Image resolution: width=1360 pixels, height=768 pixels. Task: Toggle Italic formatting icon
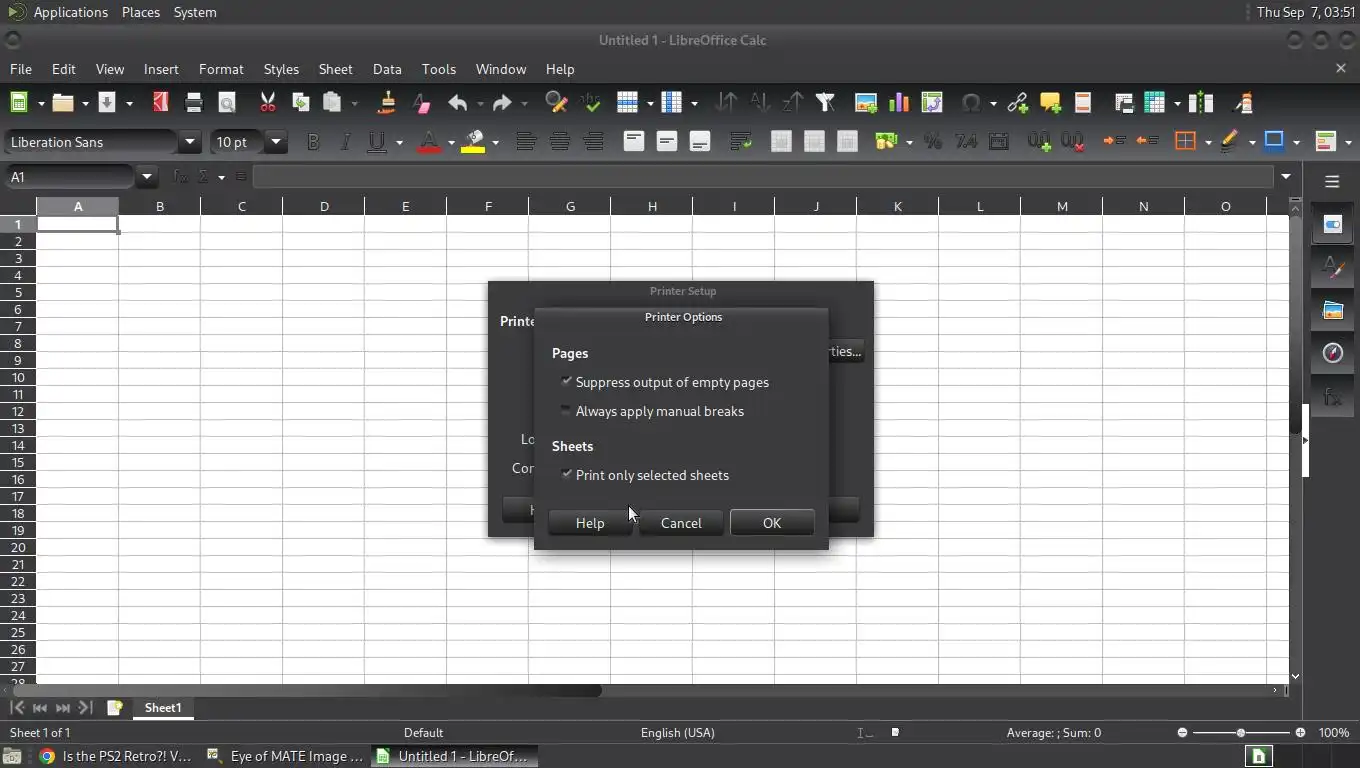coord(346,142)
